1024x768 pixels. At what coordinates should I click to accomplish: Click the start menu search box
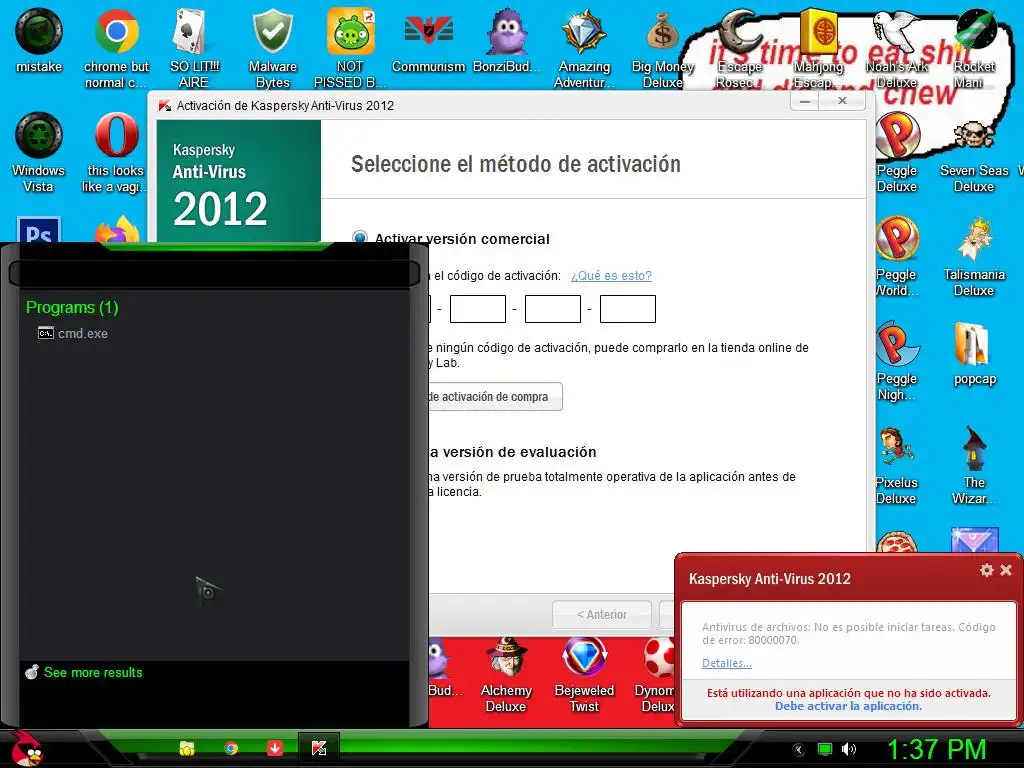(x=214, y=274)
